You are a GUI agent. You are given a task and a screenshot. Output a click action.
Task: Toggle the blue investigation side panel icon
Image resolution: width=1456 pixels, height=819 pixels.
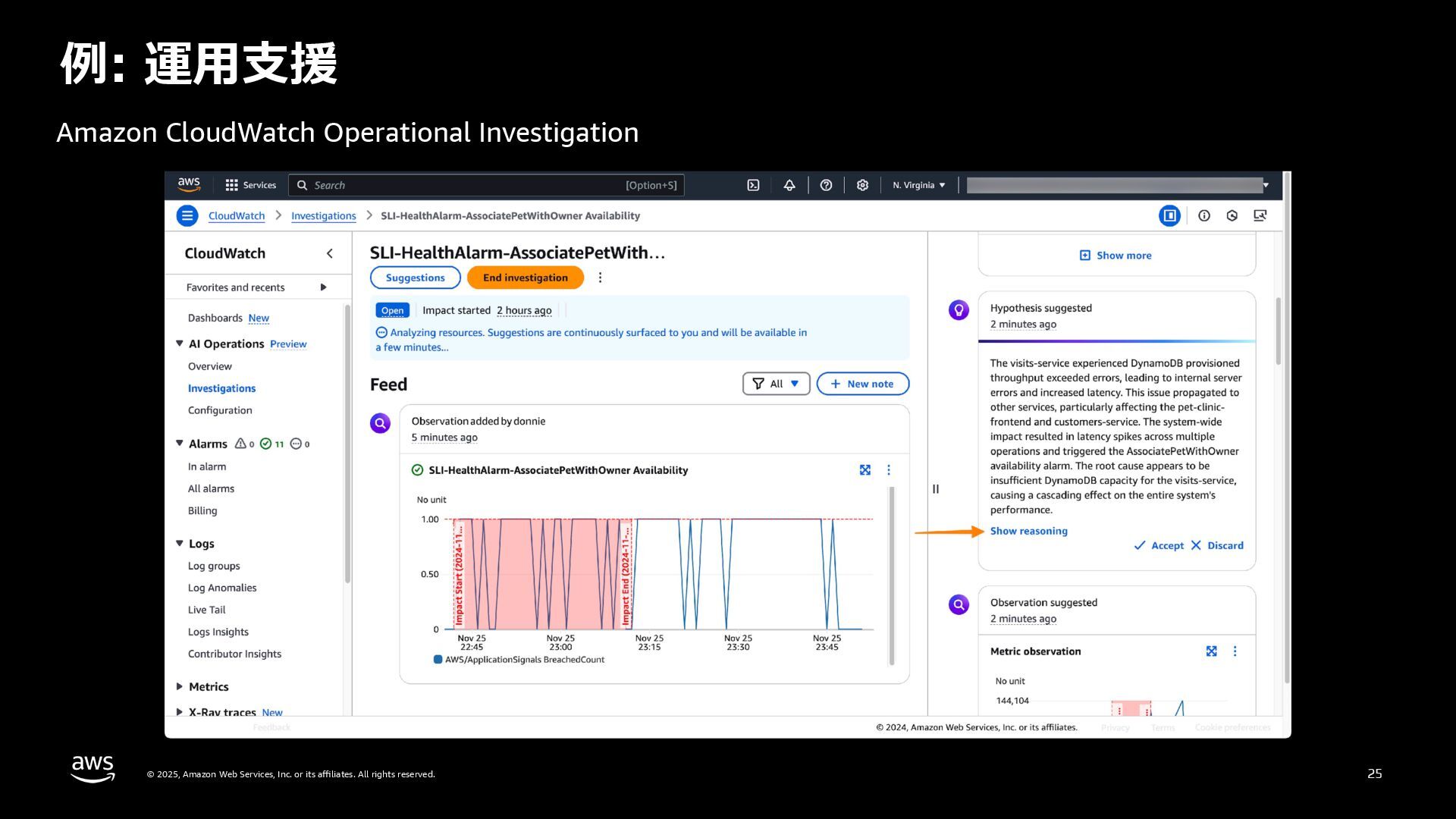click(x=1169, y=216)
